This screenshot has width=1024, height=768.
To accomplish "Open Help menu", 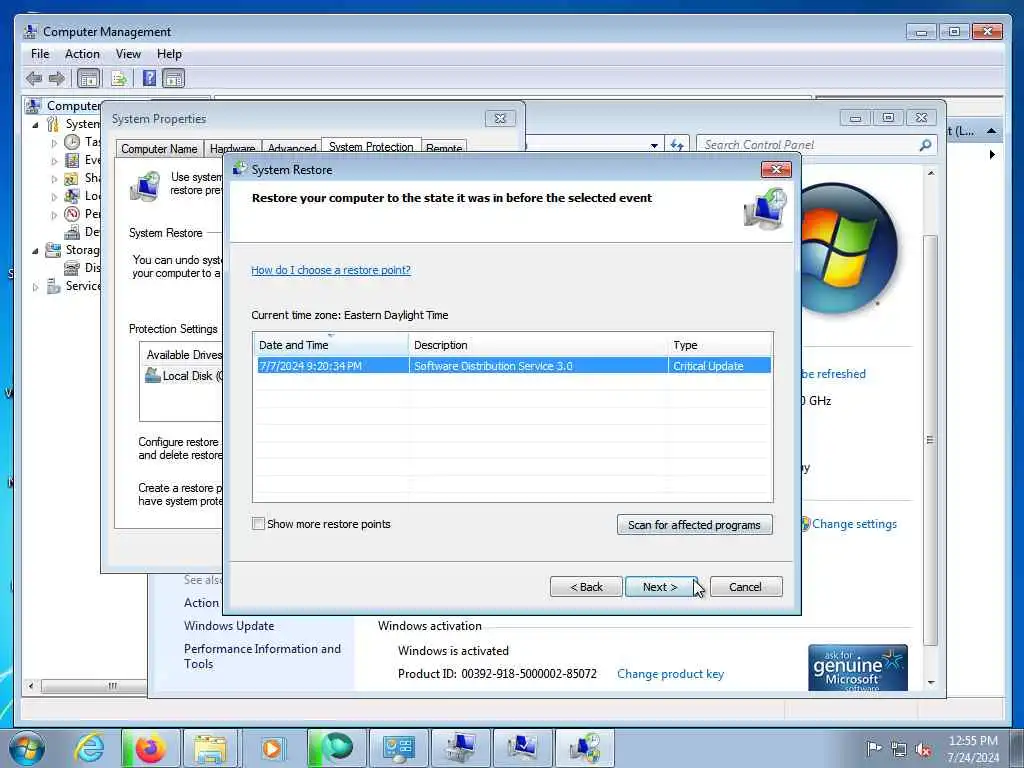I will coord(169,54).
